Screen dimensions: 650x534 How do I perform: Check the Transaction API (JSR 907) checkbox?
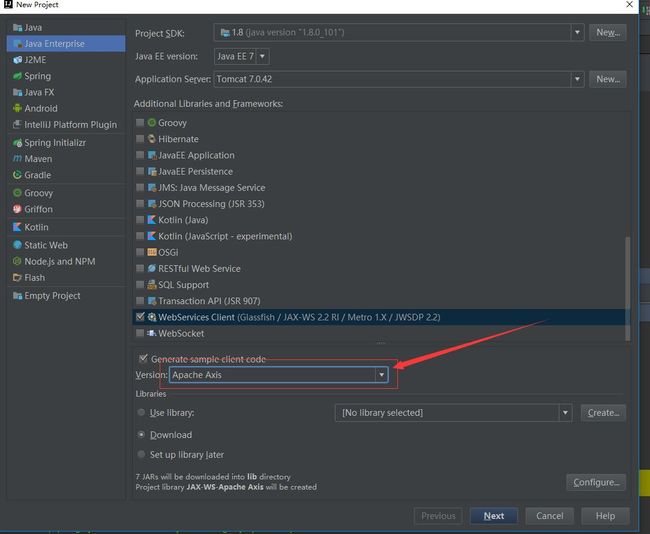[140, 301]
